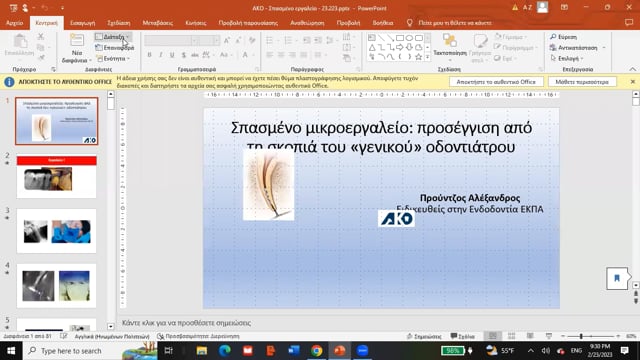The height and width of the screenshot is (360, 640).
Task: Click the Find (Εύρεση) magnifier
Action: coord(553,37)
